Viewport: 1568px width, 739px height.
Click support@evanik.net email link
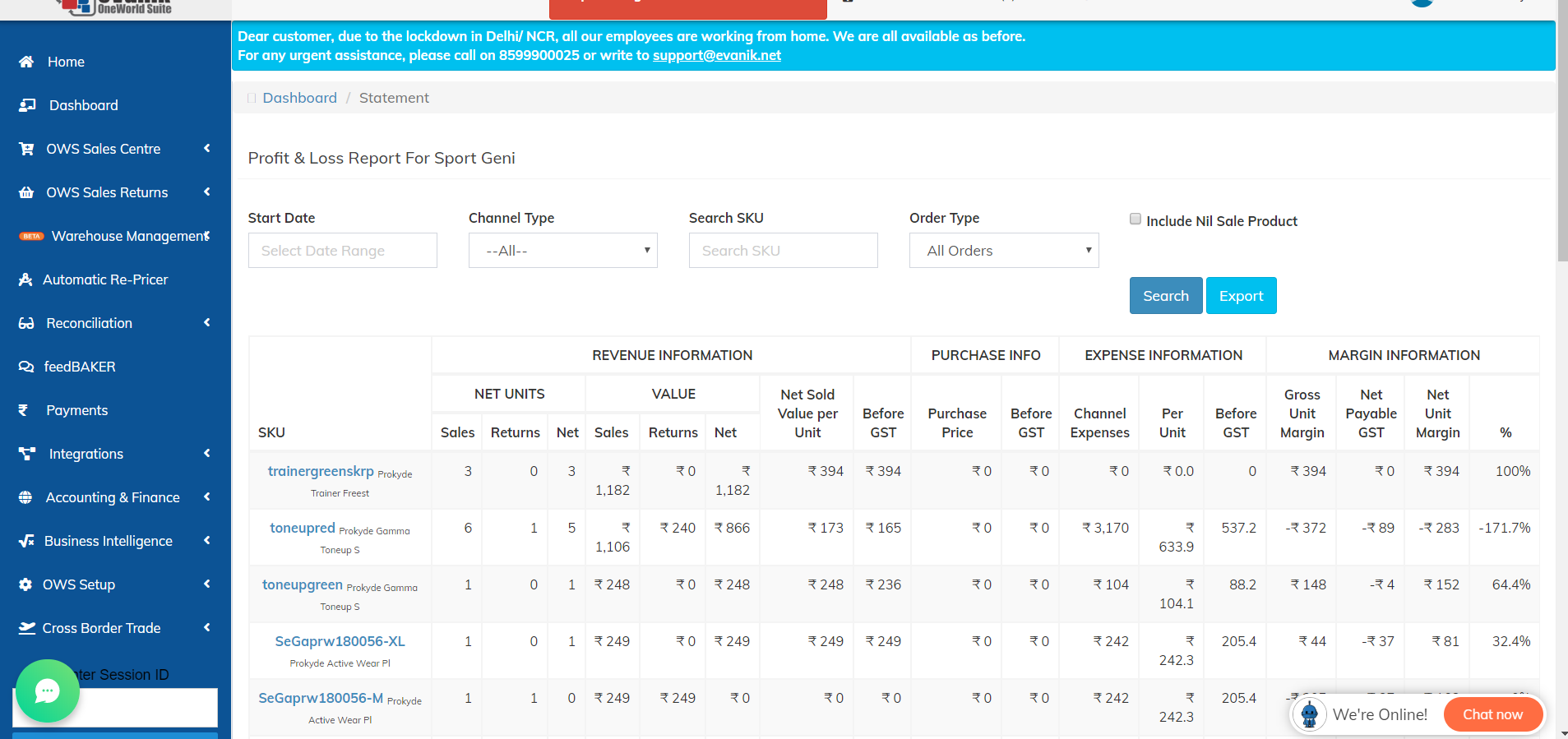[717, 55]
